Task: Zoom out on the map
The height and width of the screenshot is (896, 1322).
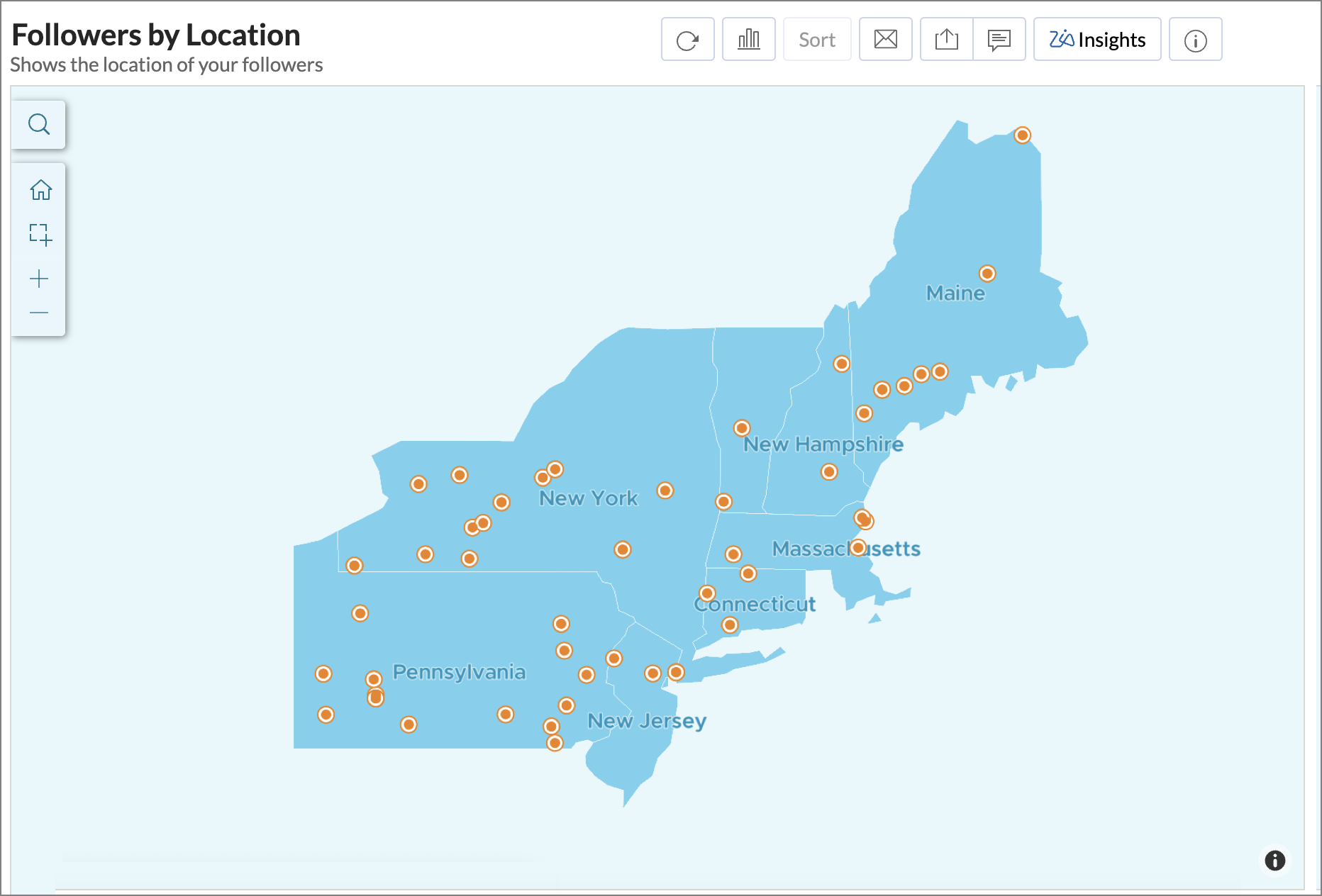Action: pos(39,313)
